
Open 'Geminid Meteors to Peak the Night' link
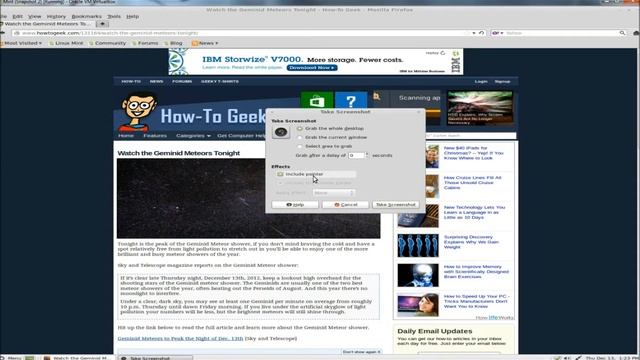click(x=180, y=338)
